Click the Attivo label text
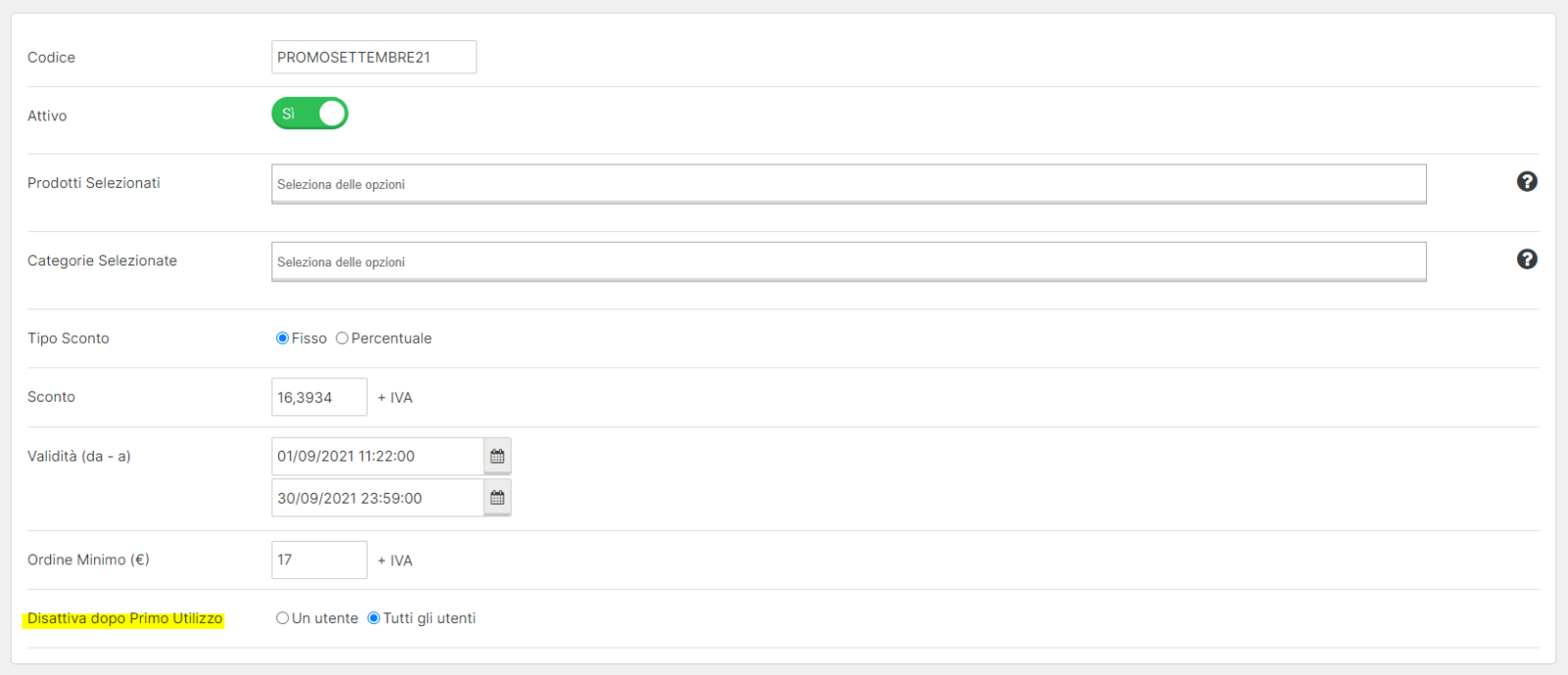Image resolution: width=1568 pixels, height=675 pixels. pos(47,116)
